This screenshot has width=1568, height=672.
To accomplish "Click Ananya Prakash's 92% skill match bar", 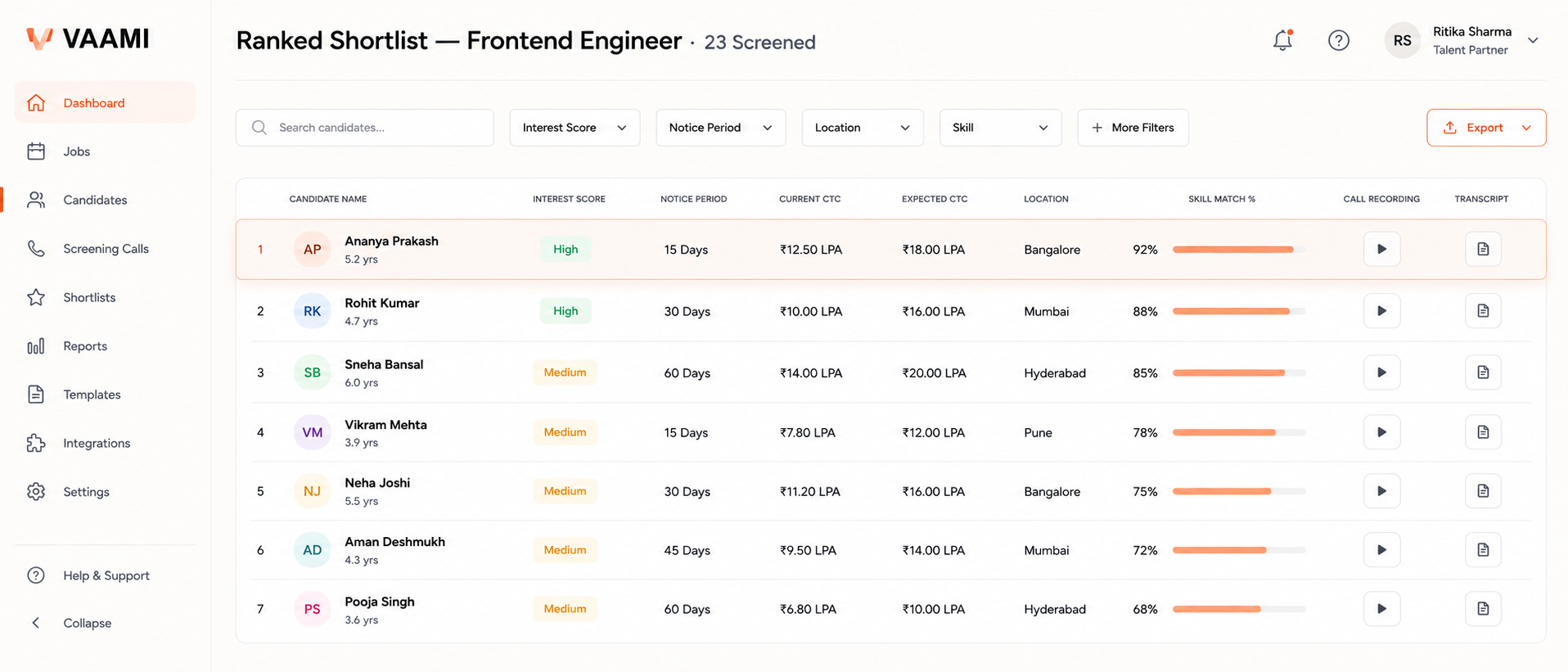I will [x=1239, y=250].
